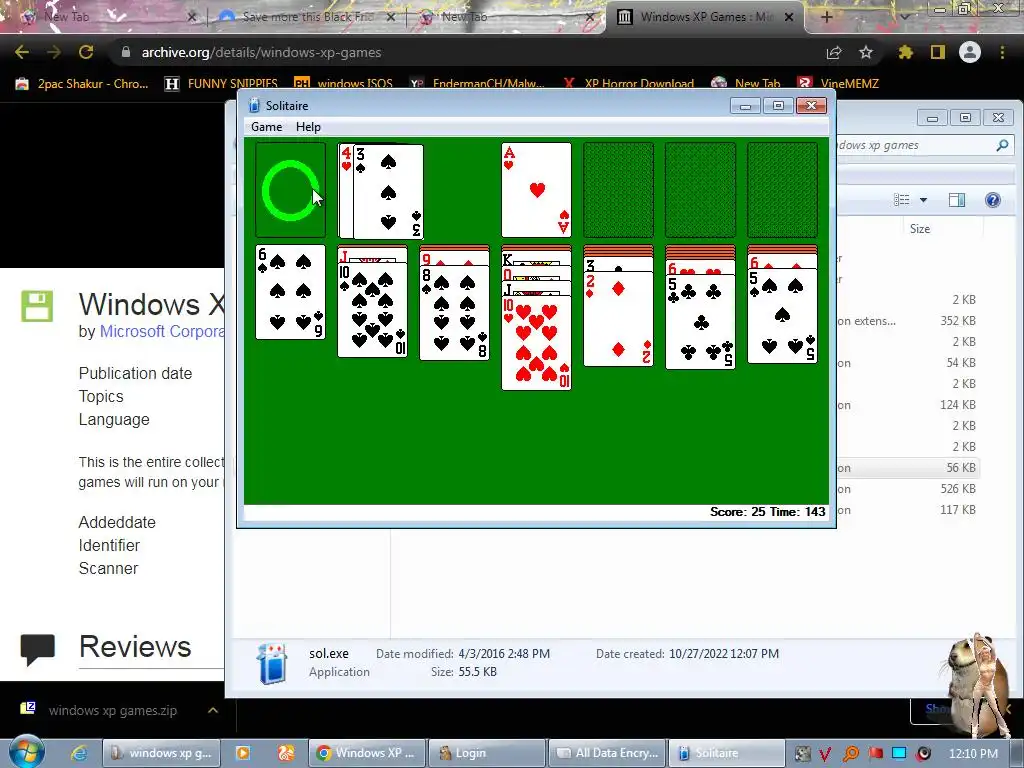This screenshot has height=768, width=1024.
Task: Go forward in Chrome browser
Action: [x=54, y=52]
